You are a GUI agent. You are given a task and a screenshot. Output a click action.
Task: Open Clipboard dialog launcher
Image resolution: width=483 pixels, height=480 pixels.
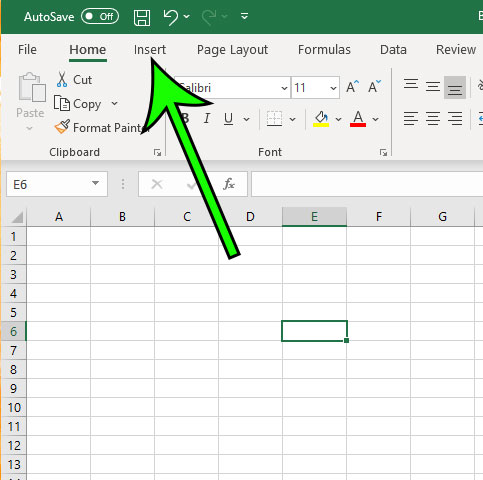coord(157,152)
